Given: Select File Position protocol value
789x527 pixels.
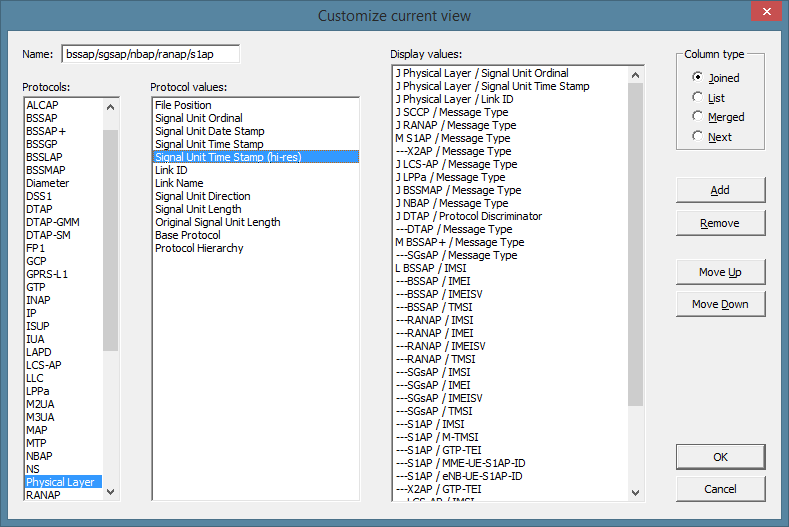Looking at the screenshot, I should [256, 105].
